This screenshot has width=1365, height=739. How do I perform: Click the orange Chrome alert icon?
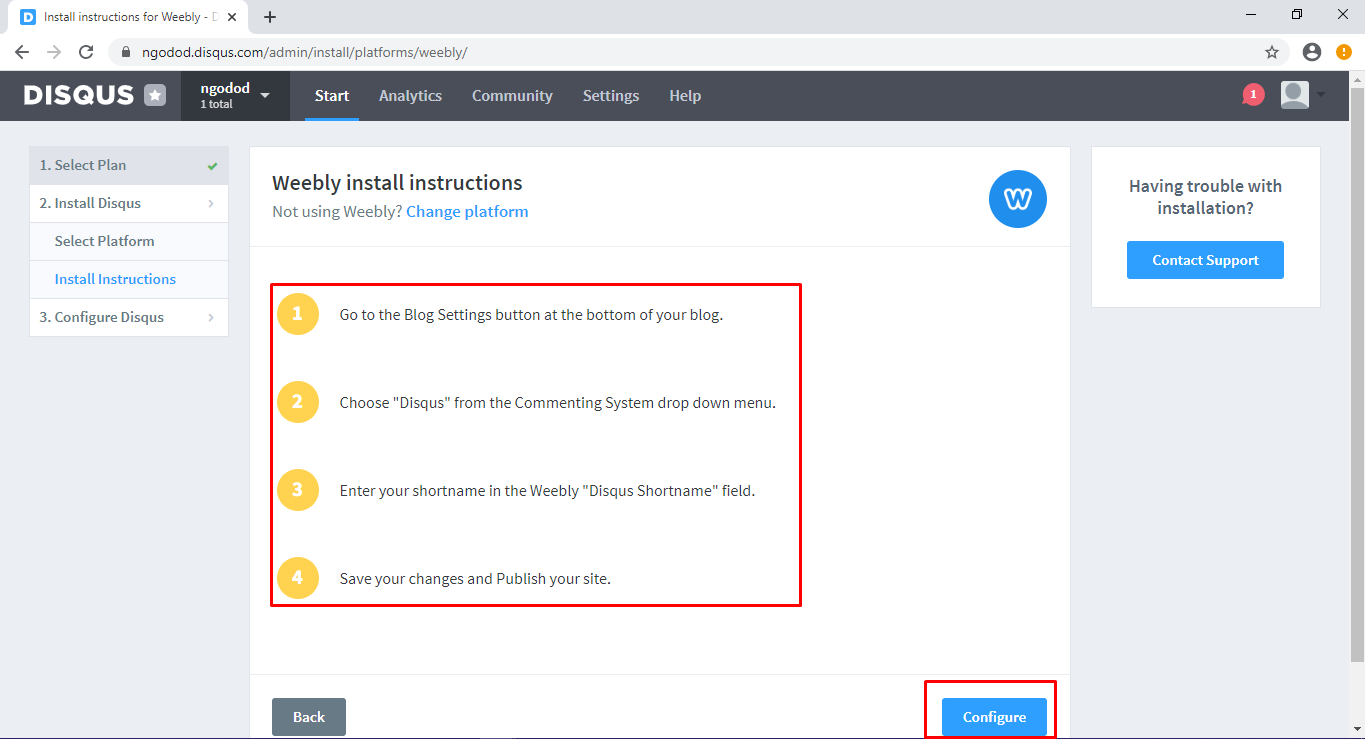click(x=1344, y=52)
